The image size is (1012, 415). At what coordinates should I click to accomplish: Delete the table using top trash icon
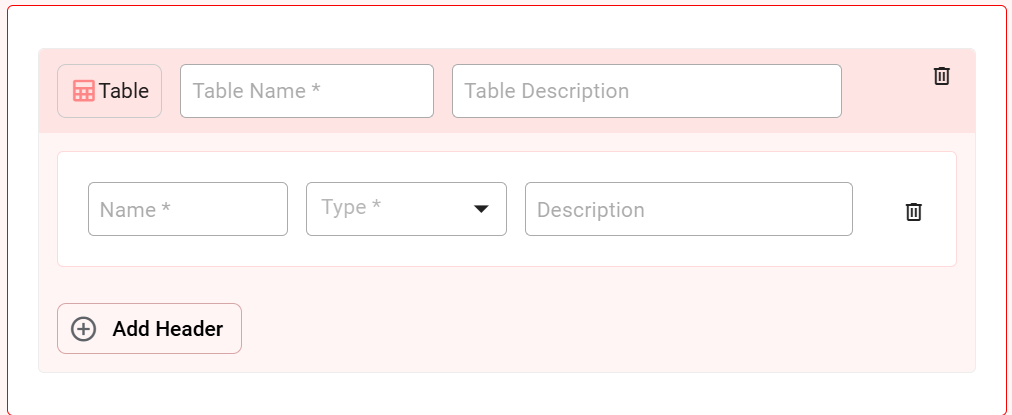(941, 76)
